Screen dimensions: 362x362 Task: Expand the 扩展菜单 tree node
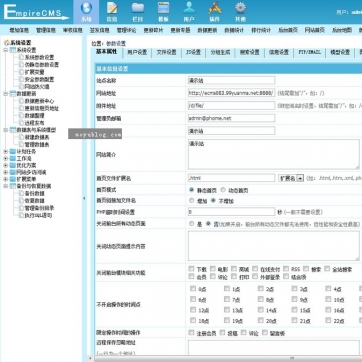(x=6, y=179)
